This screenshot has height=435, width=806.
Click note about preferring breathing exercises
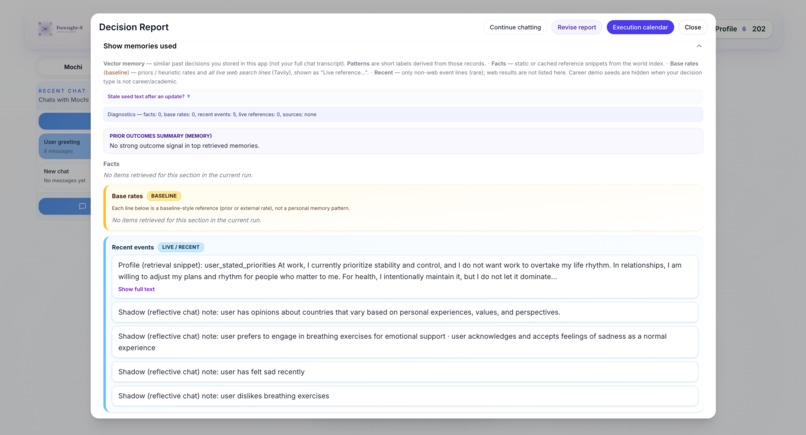405,342
